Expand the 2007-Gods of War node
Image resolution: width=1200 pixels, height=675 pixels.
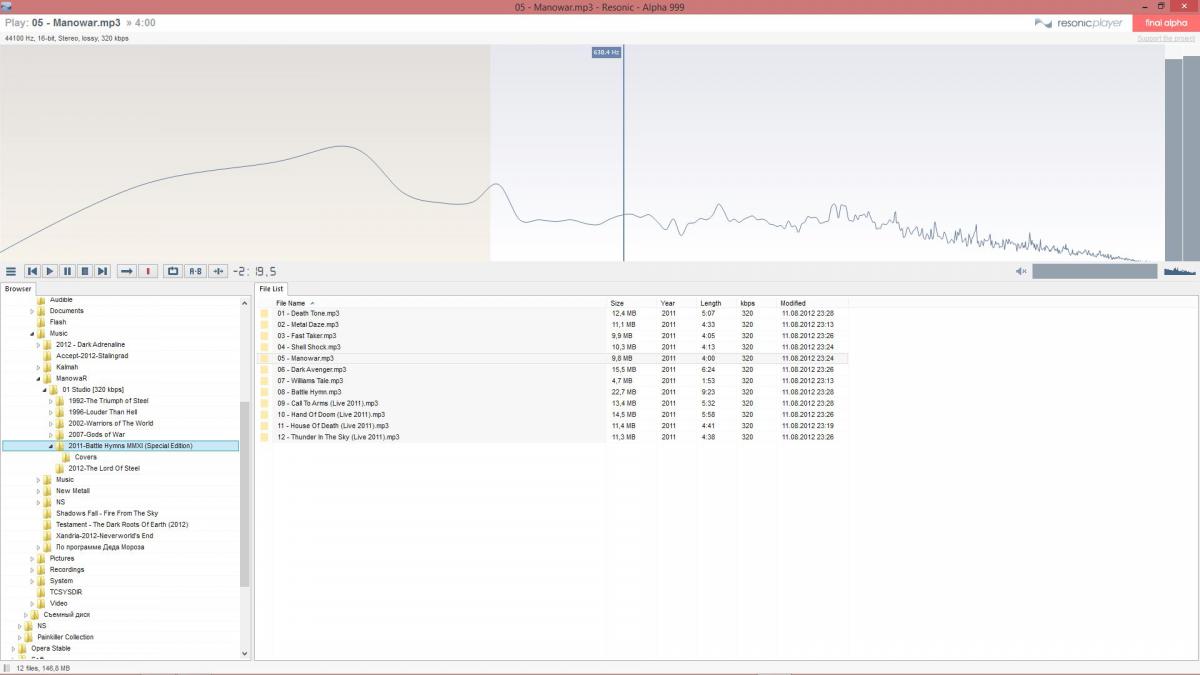click(x=51, y=435)
